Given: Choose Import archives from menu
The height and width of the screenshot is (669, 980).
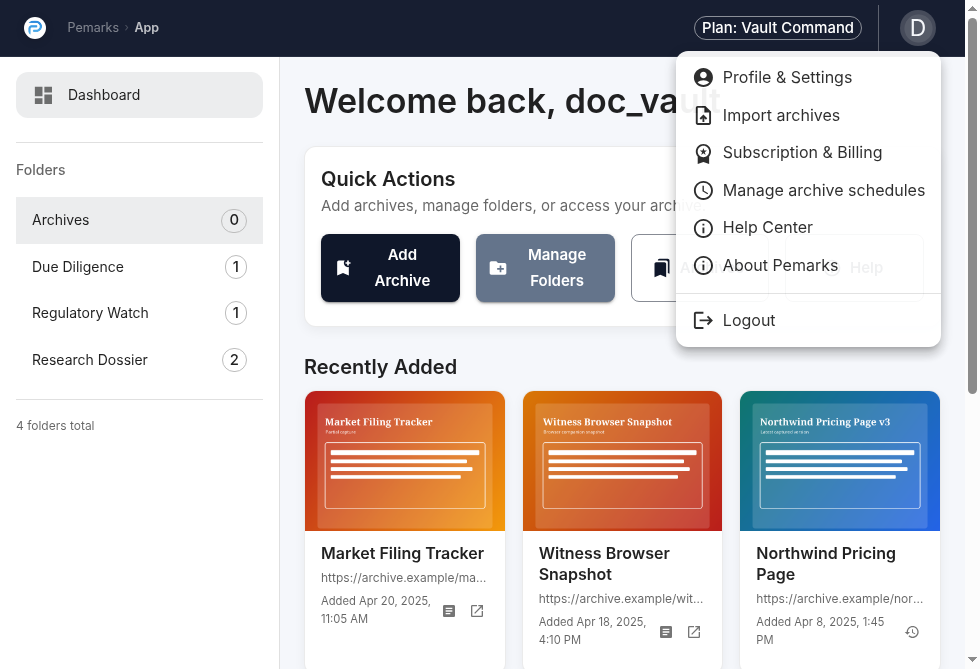Looking at the screenshot, I should 808,116.
